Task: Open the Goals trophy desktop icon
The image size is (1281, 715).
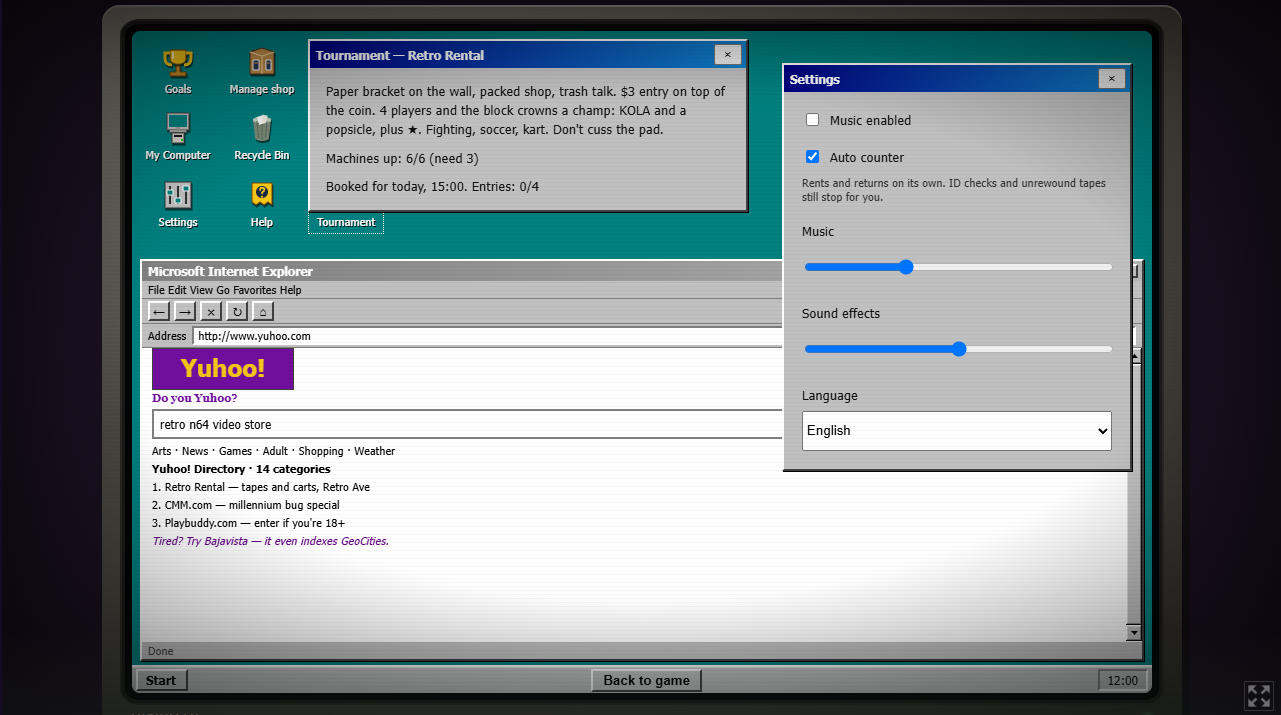Action: (x=178, y=72)
